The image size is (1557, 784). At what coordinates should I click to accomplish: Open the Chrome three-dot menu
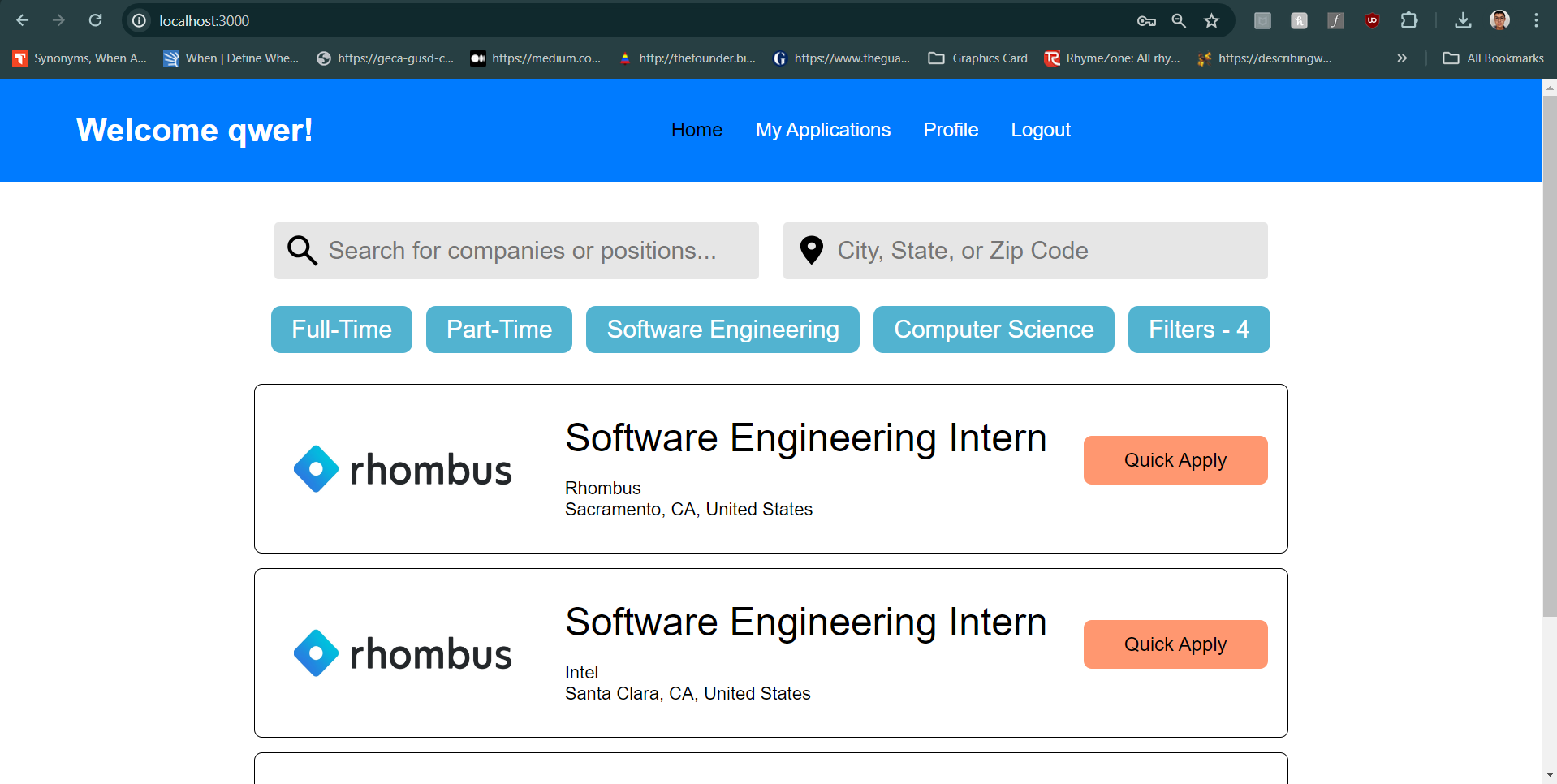(1536, 20)
